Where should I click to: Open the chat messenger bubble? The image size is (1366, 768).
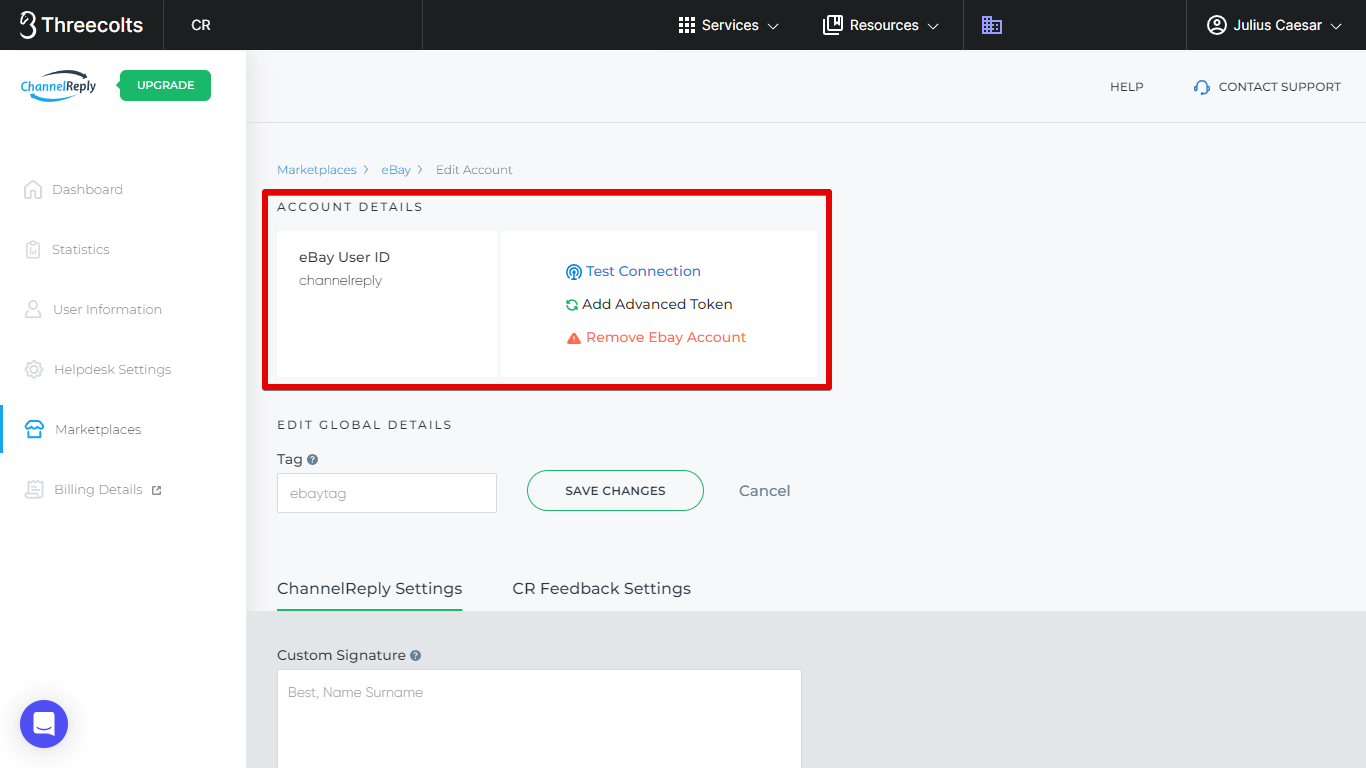44,724
